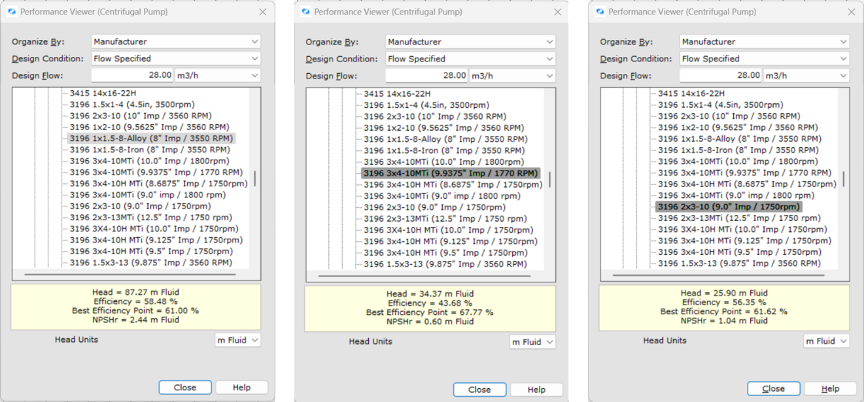Open Head Units dropdown in Efficiency 56.35 % dialog
Image resolution: width=864 pixels, height=402 pixels.
pos(826,341)
